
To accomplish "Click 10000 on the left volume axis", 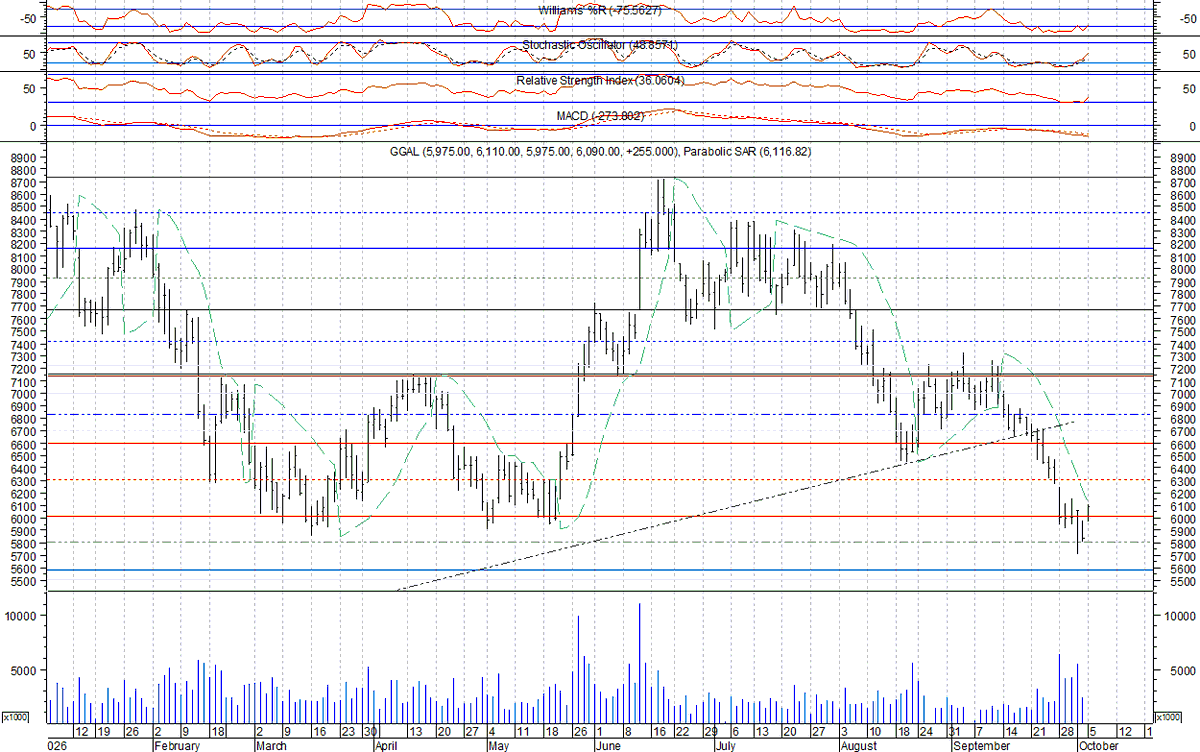I will pyautogui.click(x=22, y=616).
